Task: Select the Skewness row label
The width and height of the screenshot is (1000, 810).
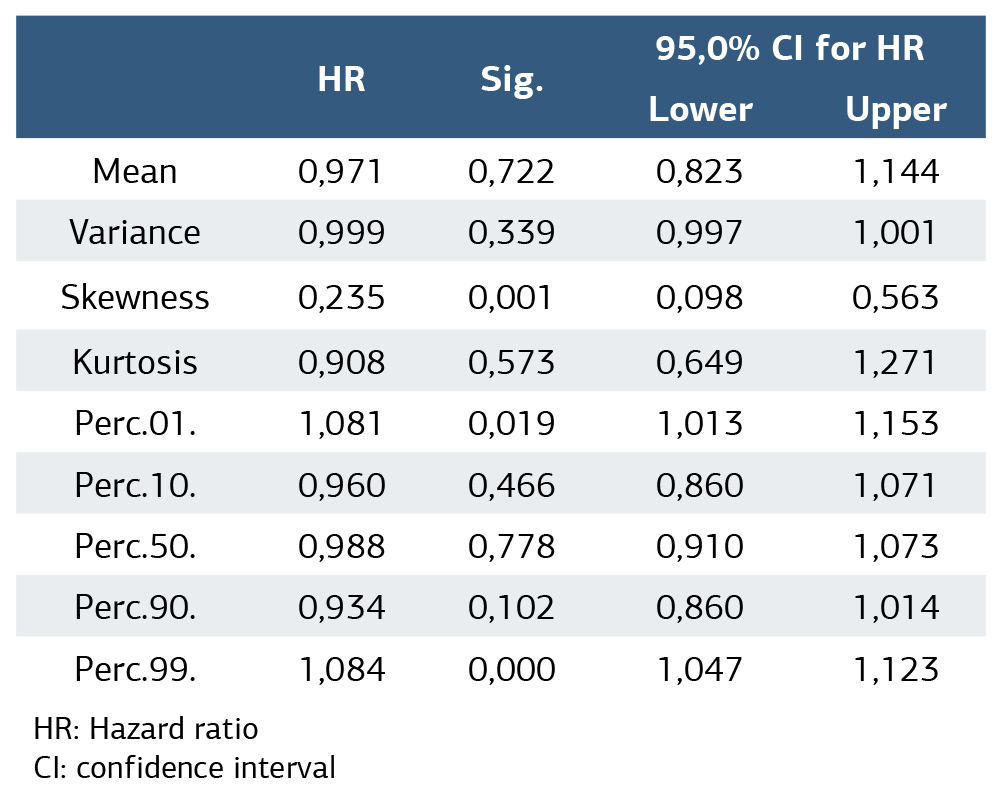Action: coord(135,297)
